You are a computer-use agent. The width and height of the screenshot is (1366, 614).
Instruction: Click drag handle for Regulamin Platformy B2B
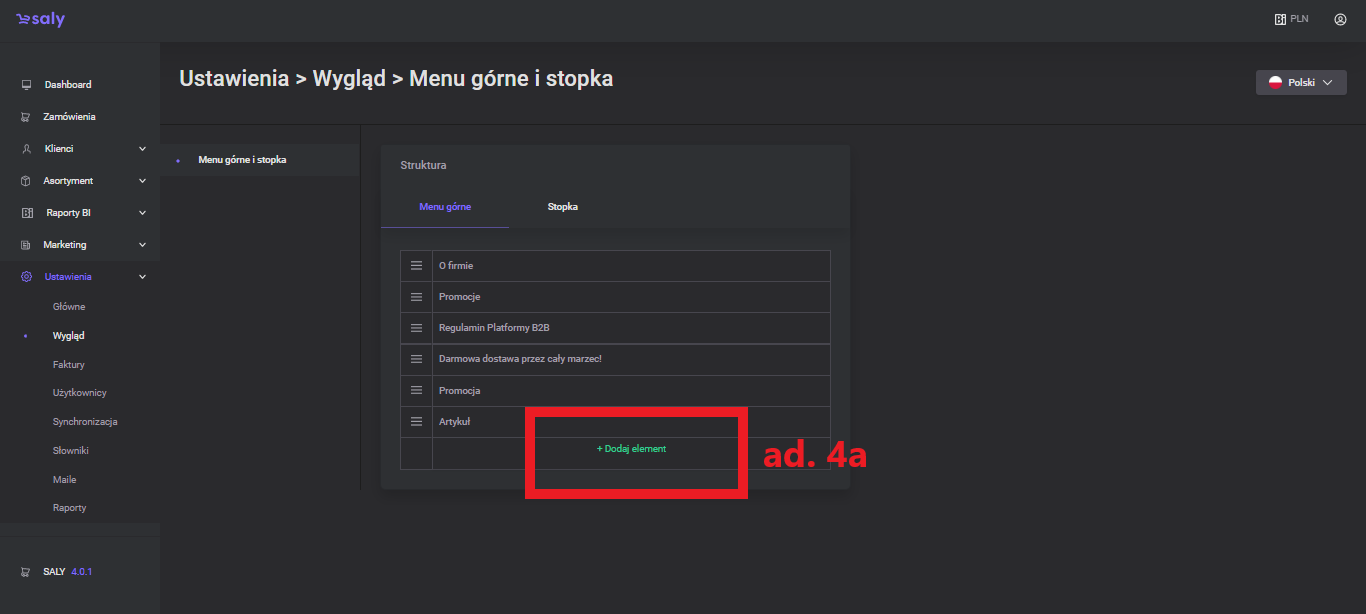[416, 328]
